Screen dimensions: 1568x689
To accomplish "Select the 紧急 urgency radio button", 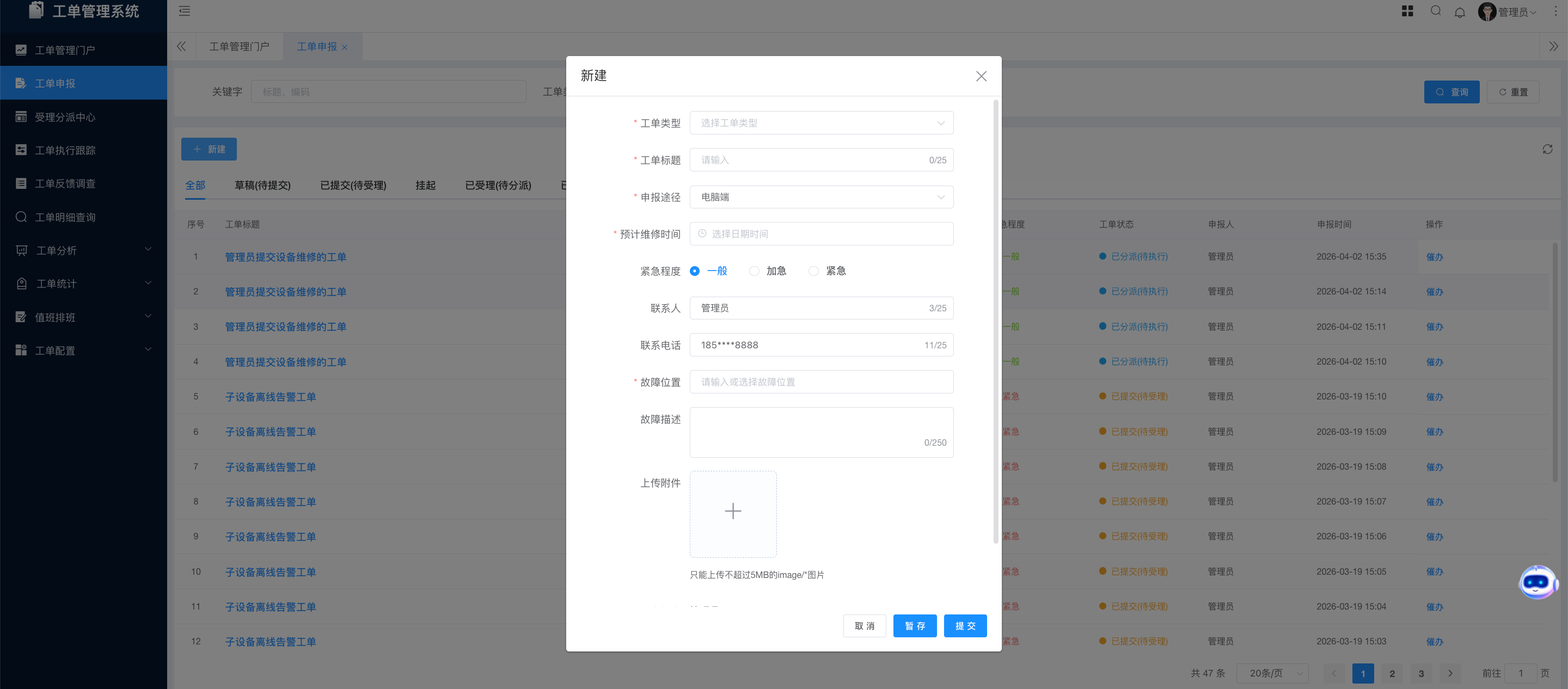I will pyautogui.click(x=813, y=271).
